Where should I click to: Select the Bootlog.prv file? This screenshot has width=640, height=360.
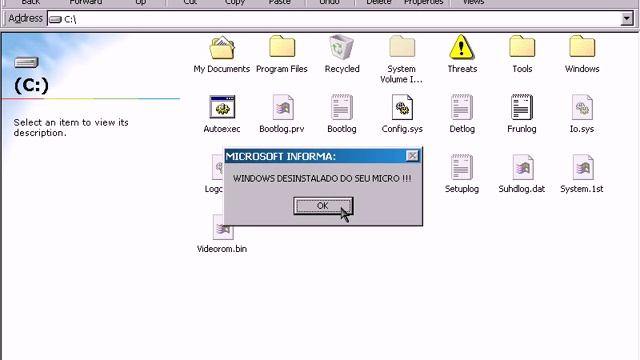[282, 107]
